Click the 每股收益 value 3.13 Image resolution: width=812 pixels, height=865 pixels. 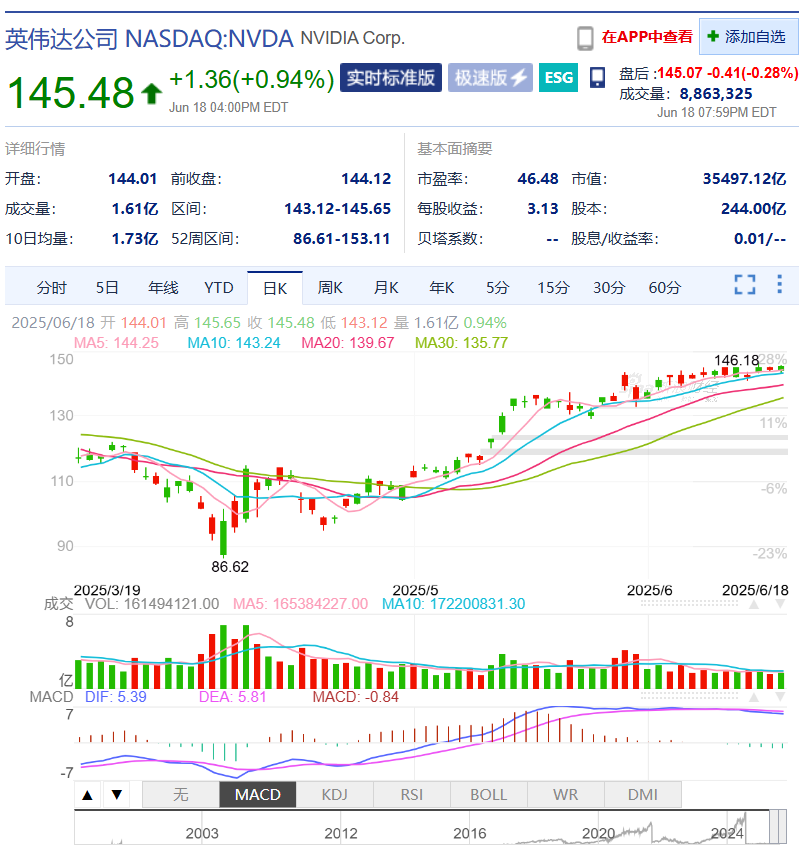(543, 209)
